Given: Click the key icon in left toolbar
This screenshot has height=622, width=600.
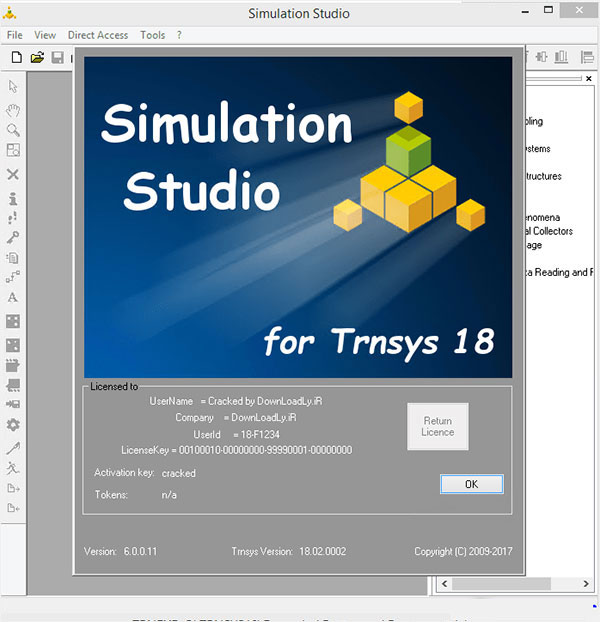Looking at the screenshot, I should pos(13,237).
